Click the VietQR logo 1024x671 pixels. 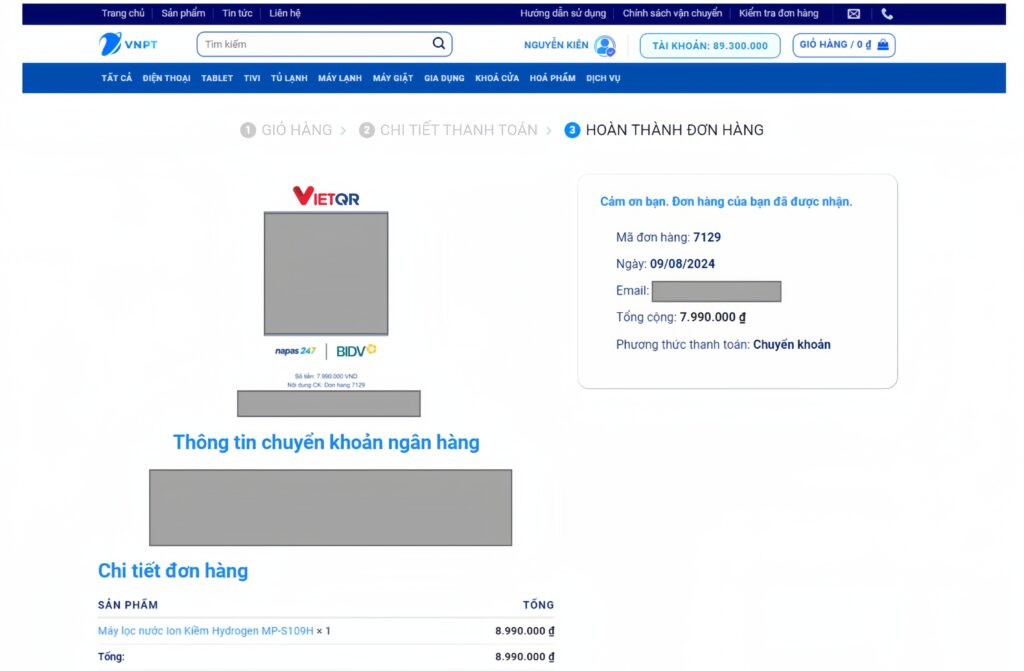point(326,197)
